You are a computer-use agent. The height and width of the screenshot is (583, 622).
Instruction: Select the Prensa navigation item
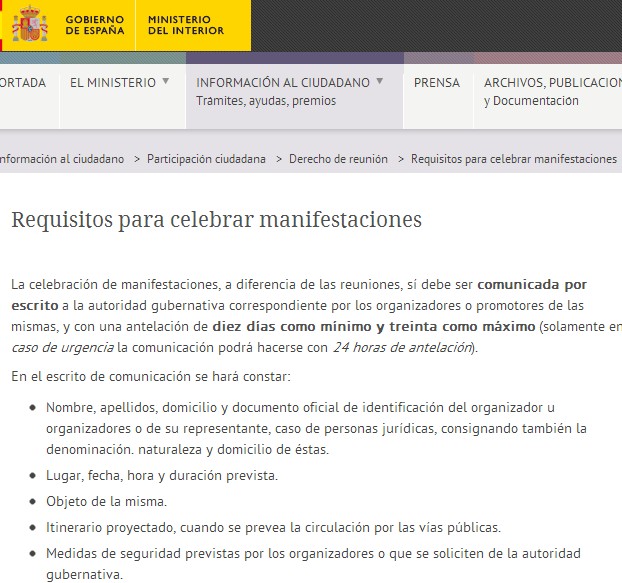pos(437,83)
